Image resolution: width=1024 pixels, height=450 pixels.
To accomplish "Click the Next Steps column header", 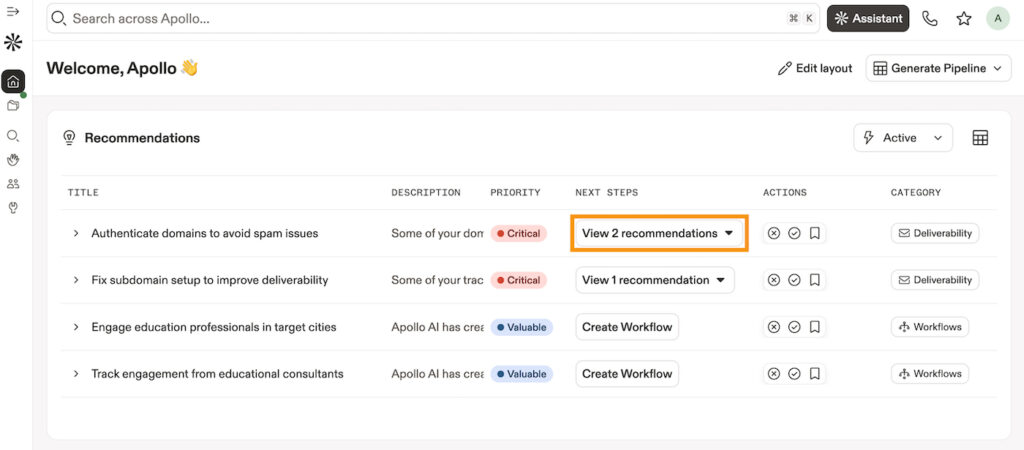I will coord(607,193).
